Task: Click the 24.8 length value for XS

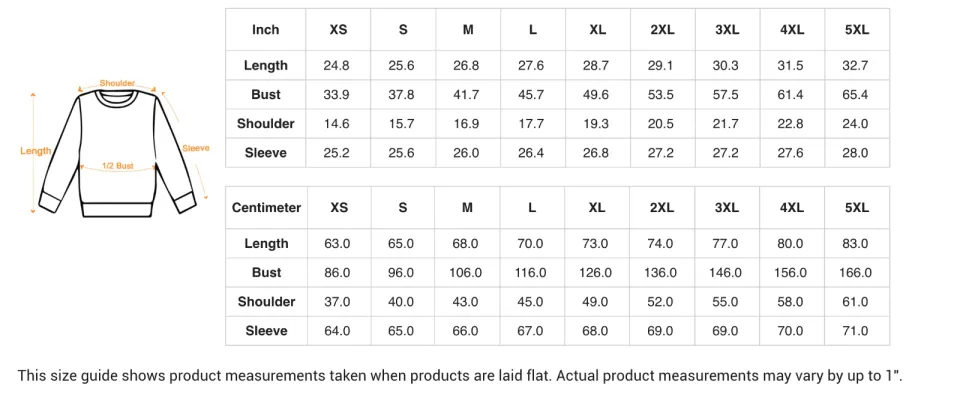Action: pos(337,66)
